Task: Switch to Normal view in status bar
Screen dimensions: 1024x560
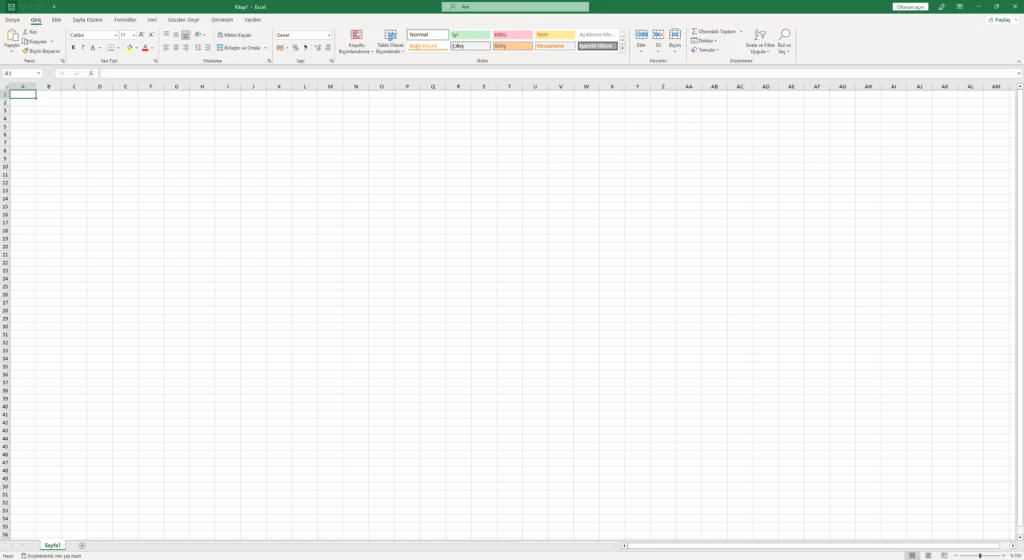Action: click(912, 555)
